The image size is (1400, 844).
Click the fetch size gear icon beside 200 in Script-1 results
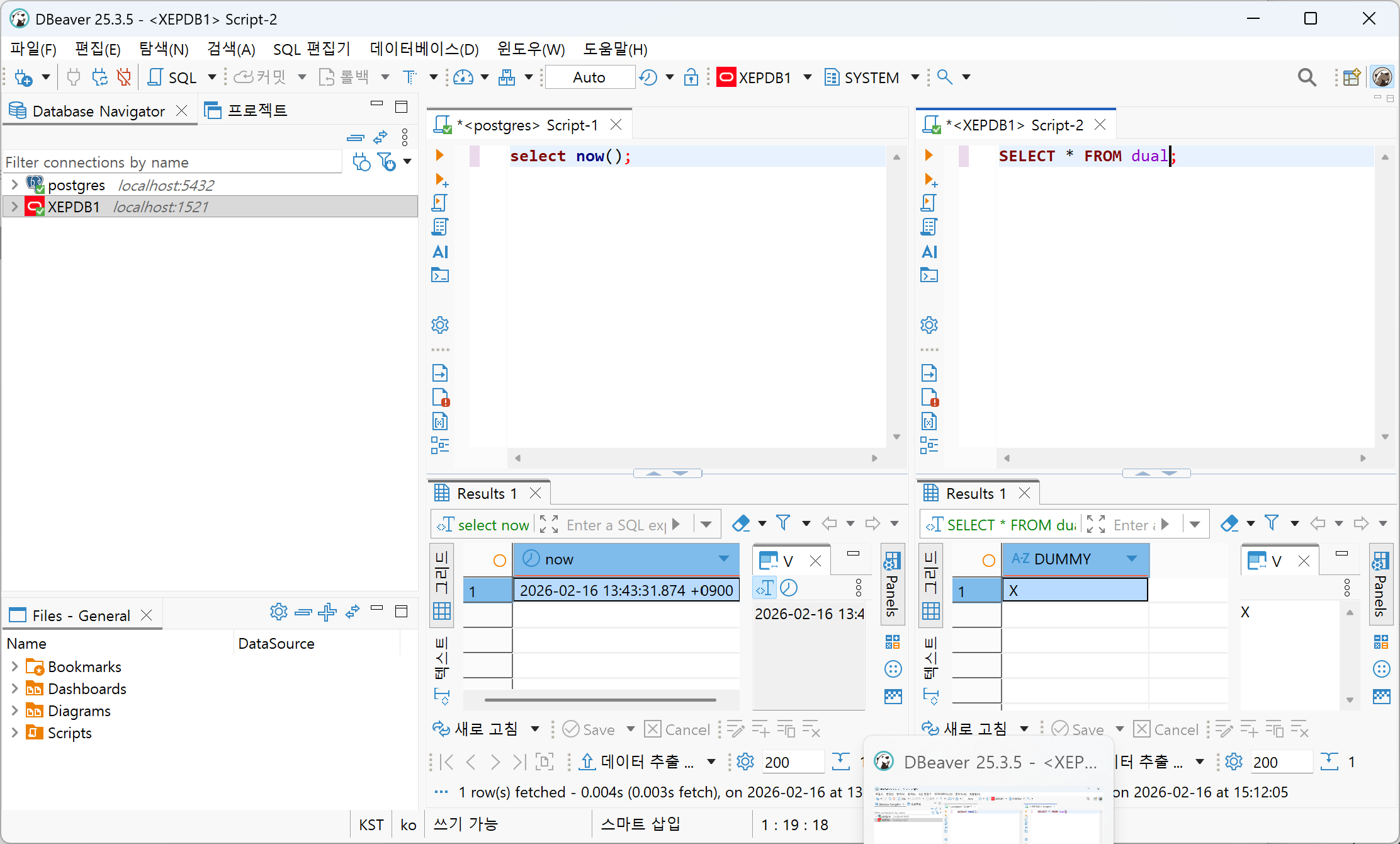(745, 762)
